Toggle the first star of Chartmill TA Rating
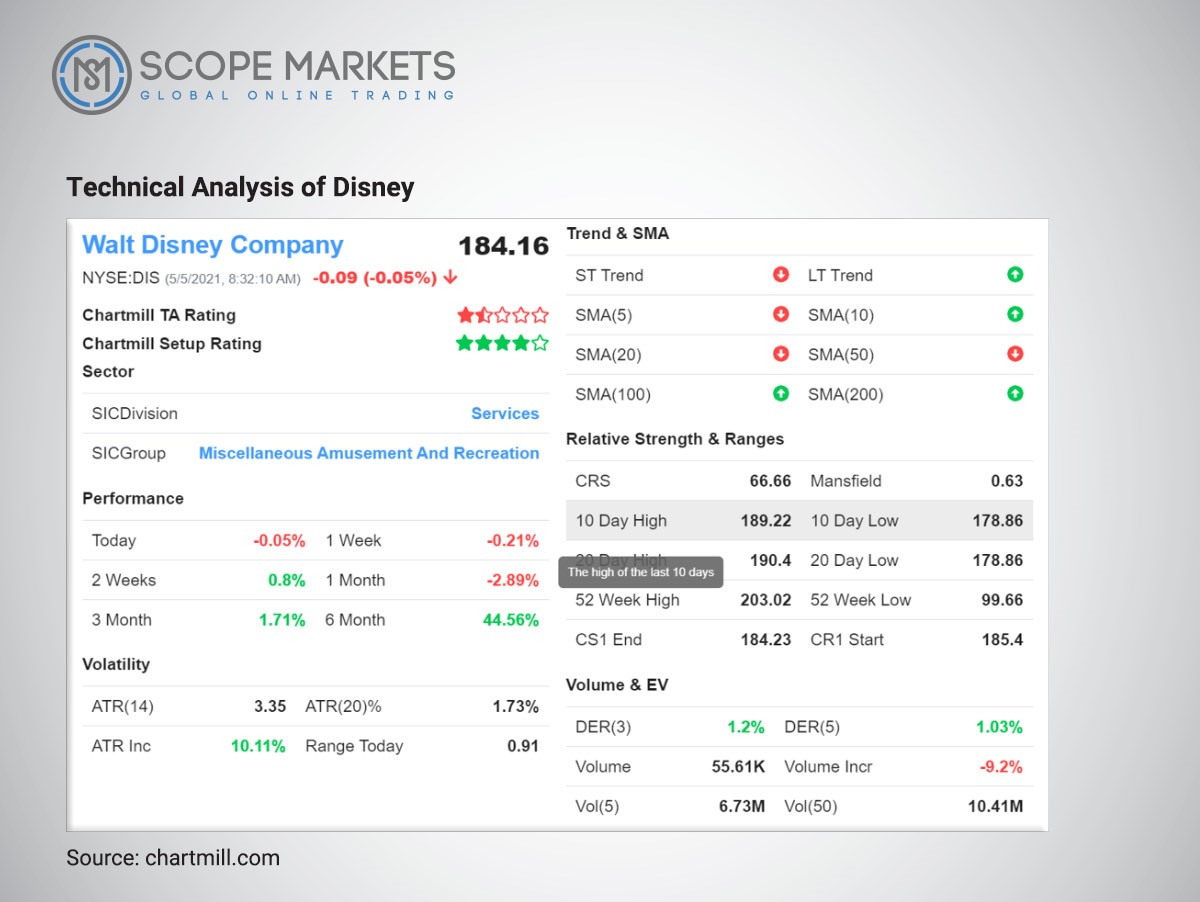 point(464,314)
